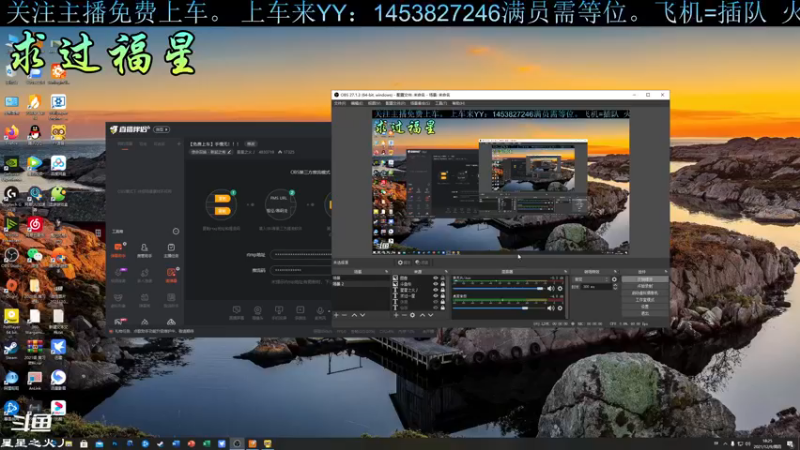
Task: Pop out Audio Mixer dock via header icon
Action: point(565,272)
